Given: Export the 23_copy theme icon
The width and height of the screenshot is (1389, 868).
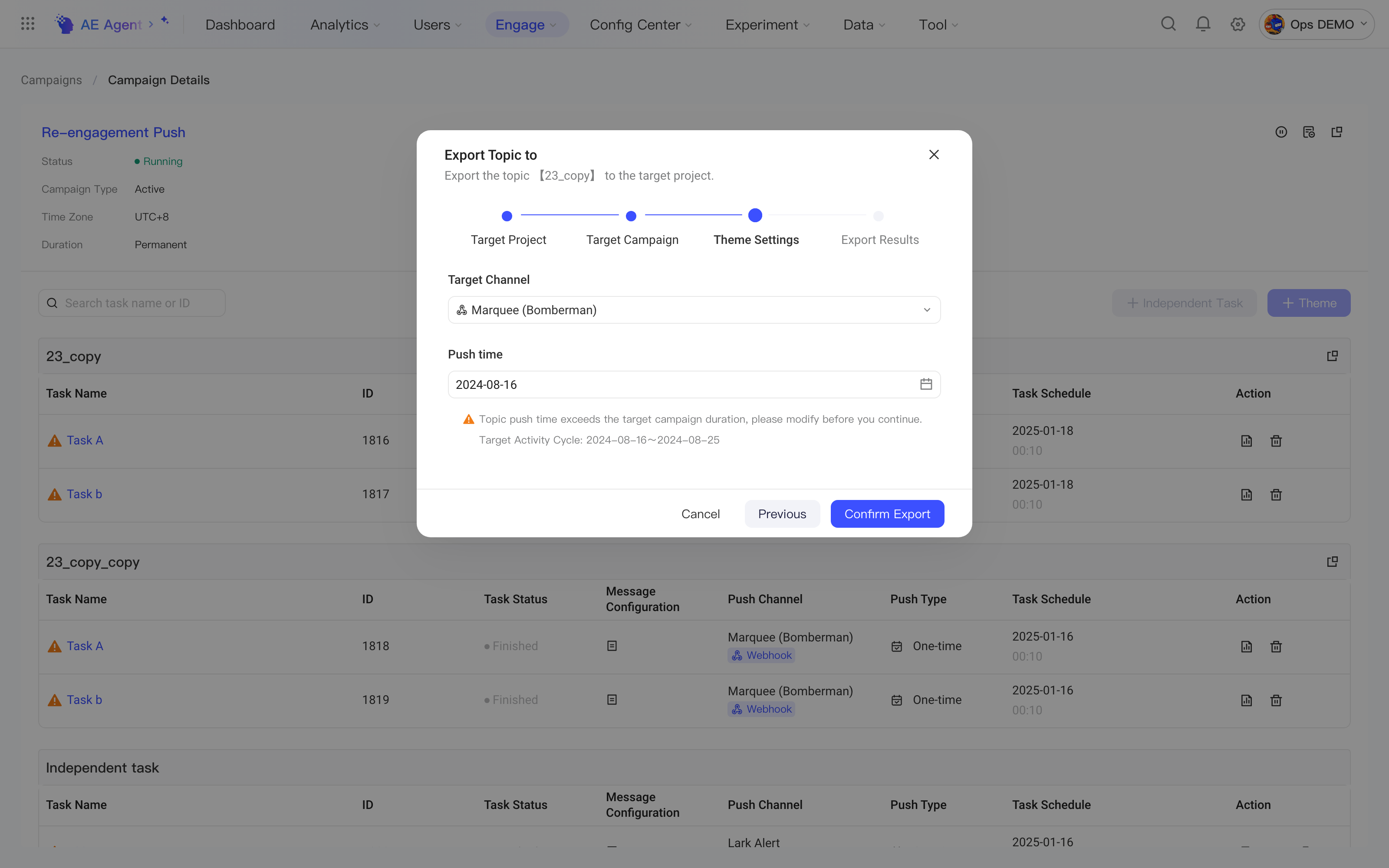Looking at the screenshot, I should pos(1332,356).
